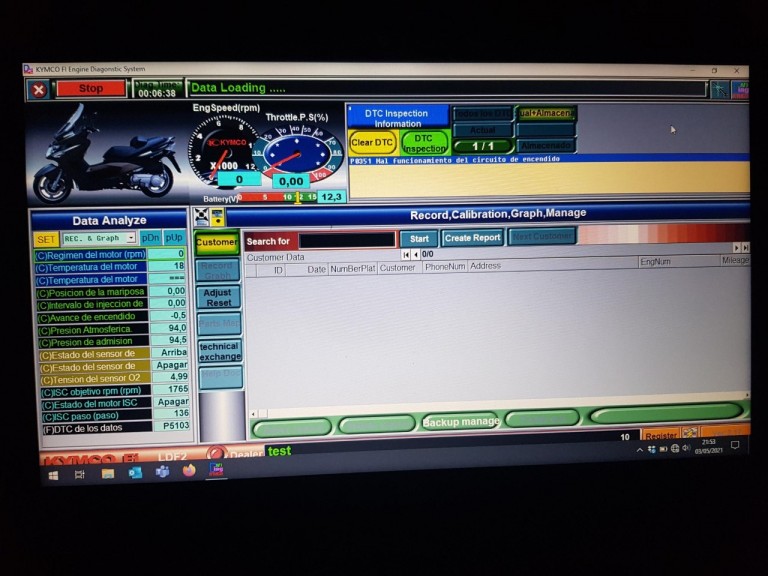768x576 pixels.
Task: Click the green DTC Inspection button
Action: click(424, 143)
